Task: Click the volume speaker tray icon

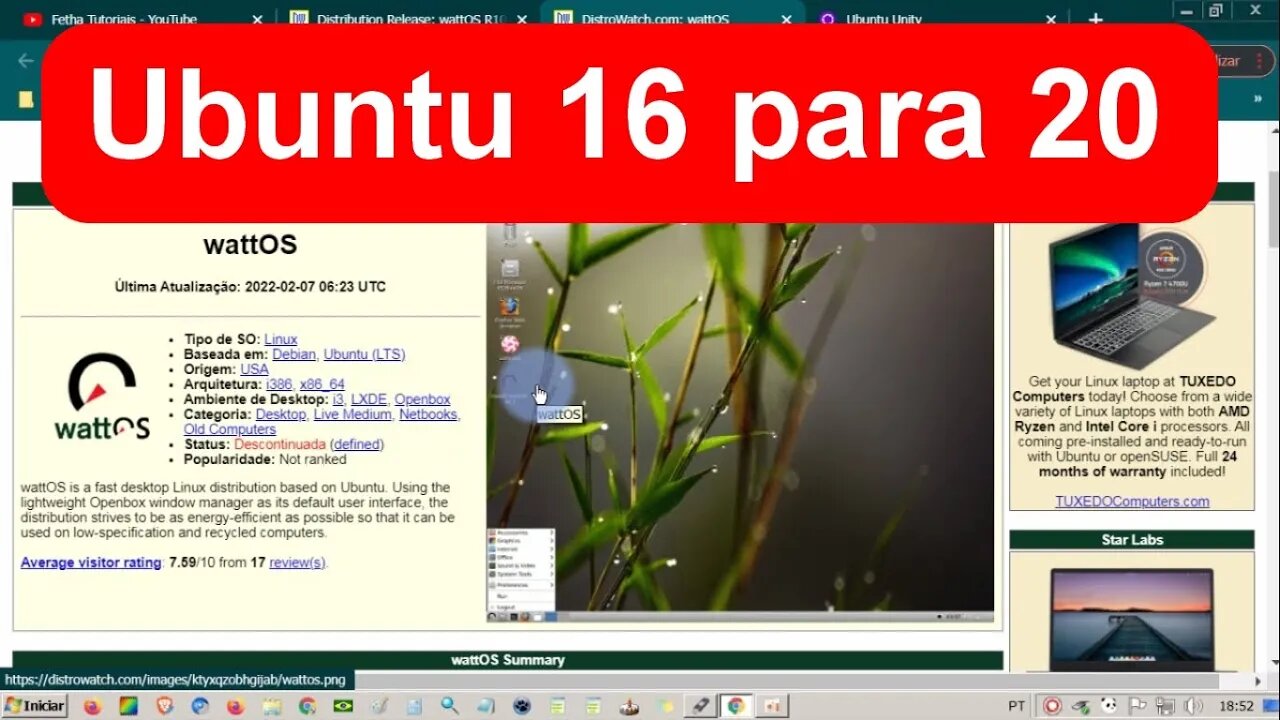Action: 1193,706
